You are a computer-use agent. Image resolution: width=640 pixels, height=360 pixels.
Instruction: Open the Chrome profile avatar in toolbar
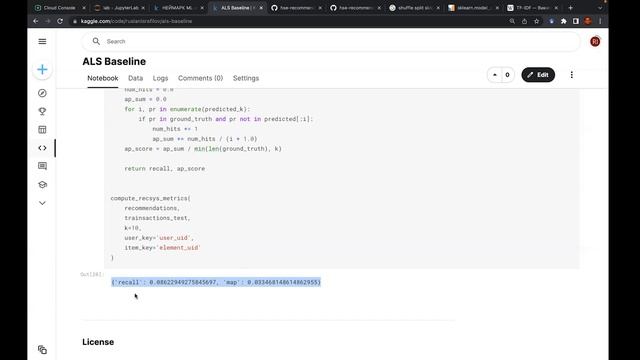pyautogui.click(x=588, y=21)
